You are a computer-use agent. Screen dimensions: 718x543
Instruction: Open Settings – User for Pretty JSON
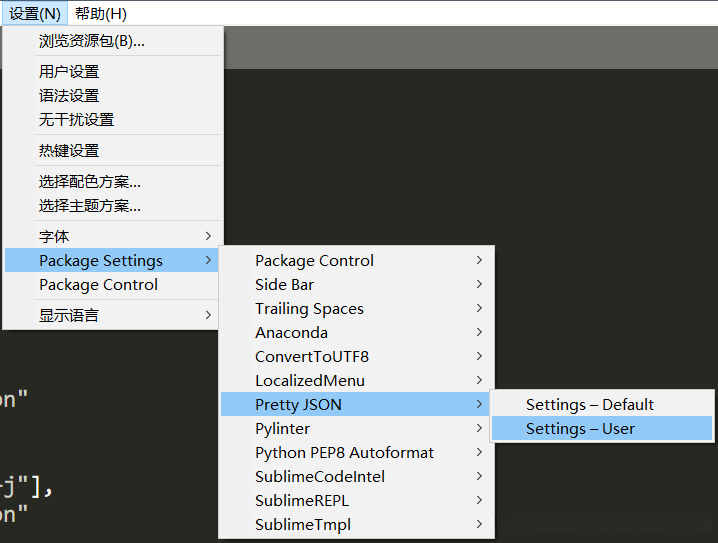(581, 429)
